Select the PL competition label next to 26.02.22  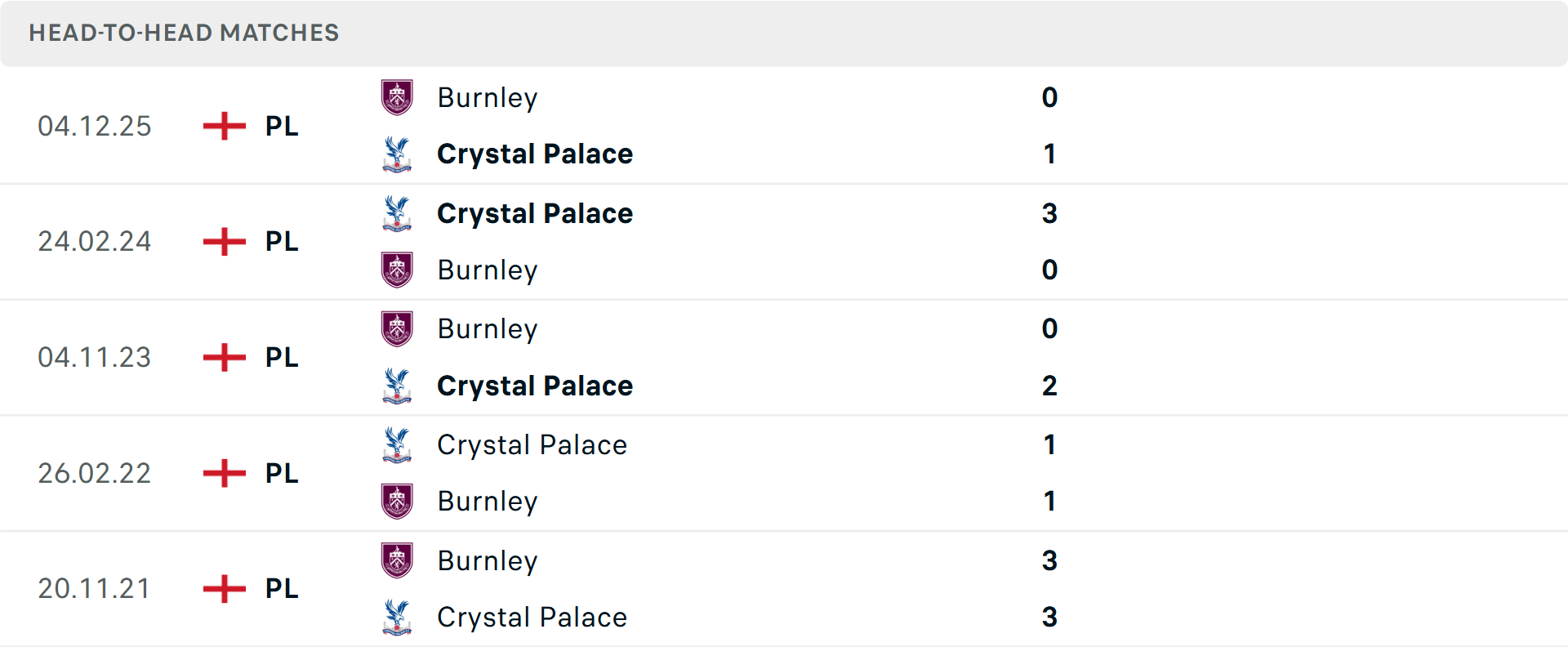pos(280,473)
